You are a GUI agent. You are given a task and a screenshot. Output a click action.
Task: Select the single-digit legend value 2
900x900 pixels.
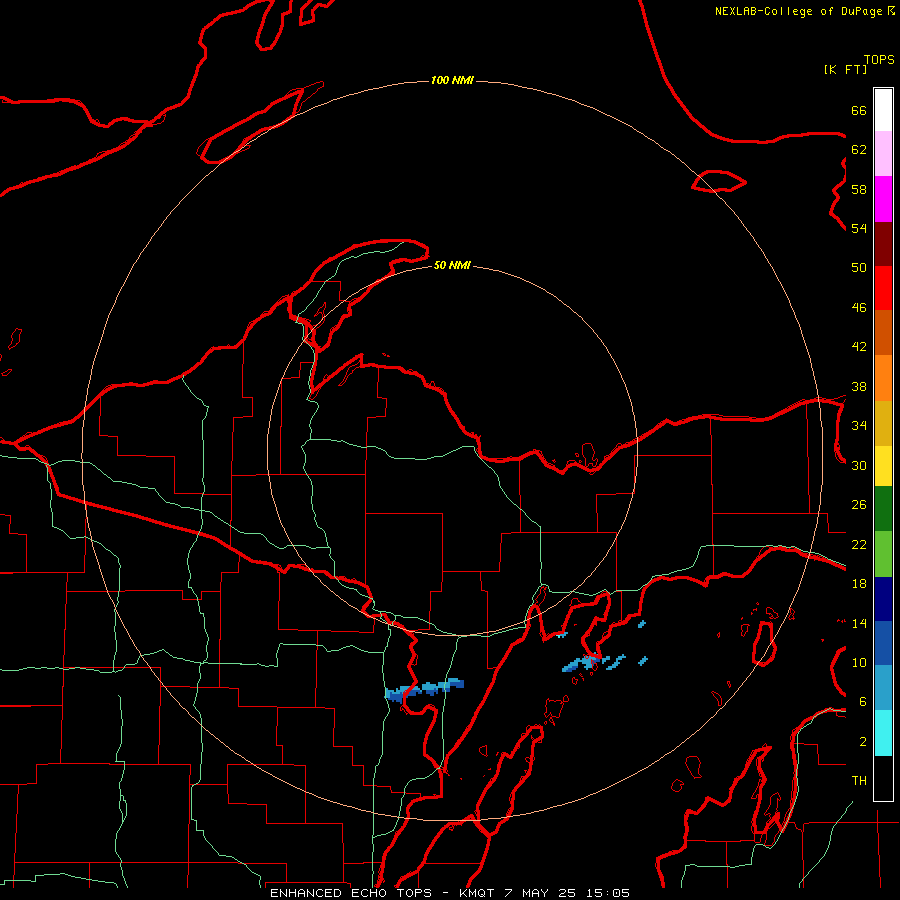(863, 742)
